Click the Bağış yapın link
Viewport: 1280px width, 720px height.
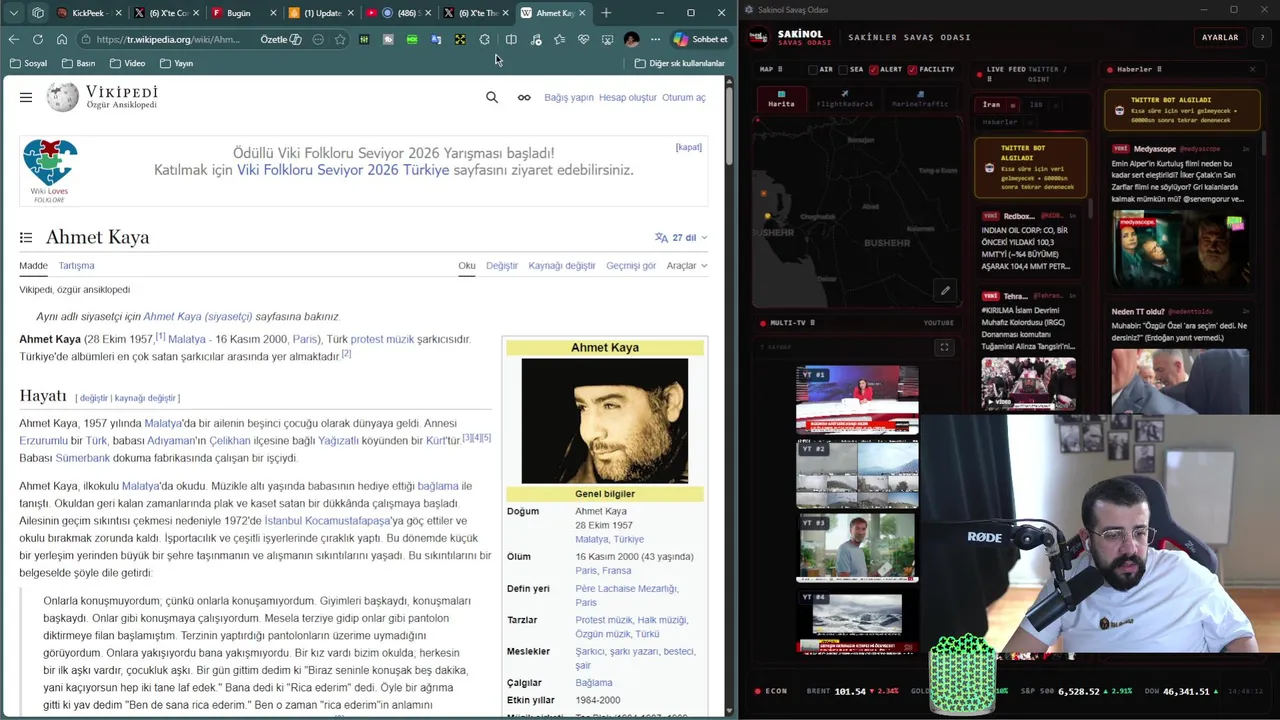coord(569,97)
